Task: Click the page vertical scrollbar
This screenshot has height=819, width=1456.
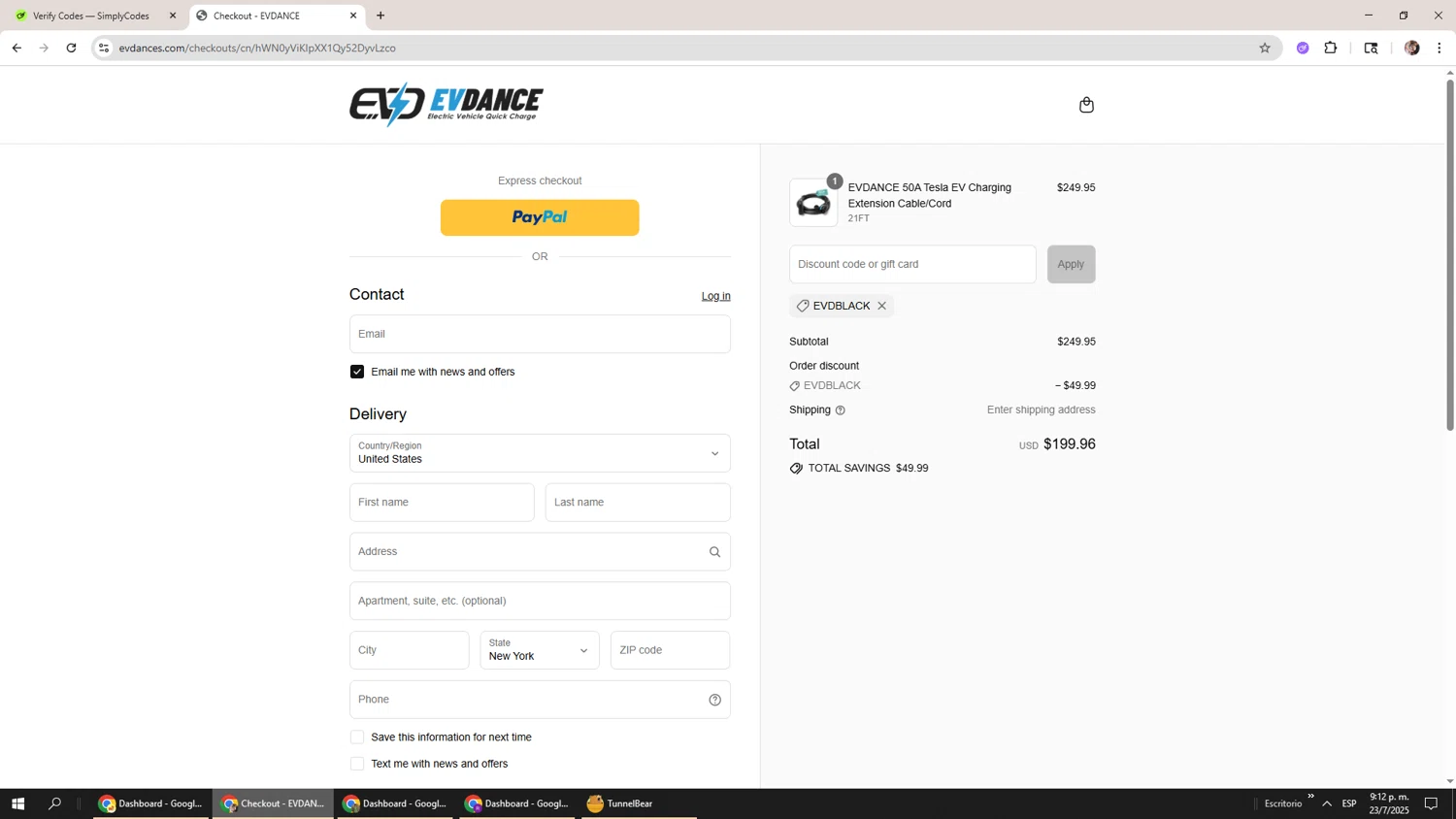Action: click(1450, 254)
